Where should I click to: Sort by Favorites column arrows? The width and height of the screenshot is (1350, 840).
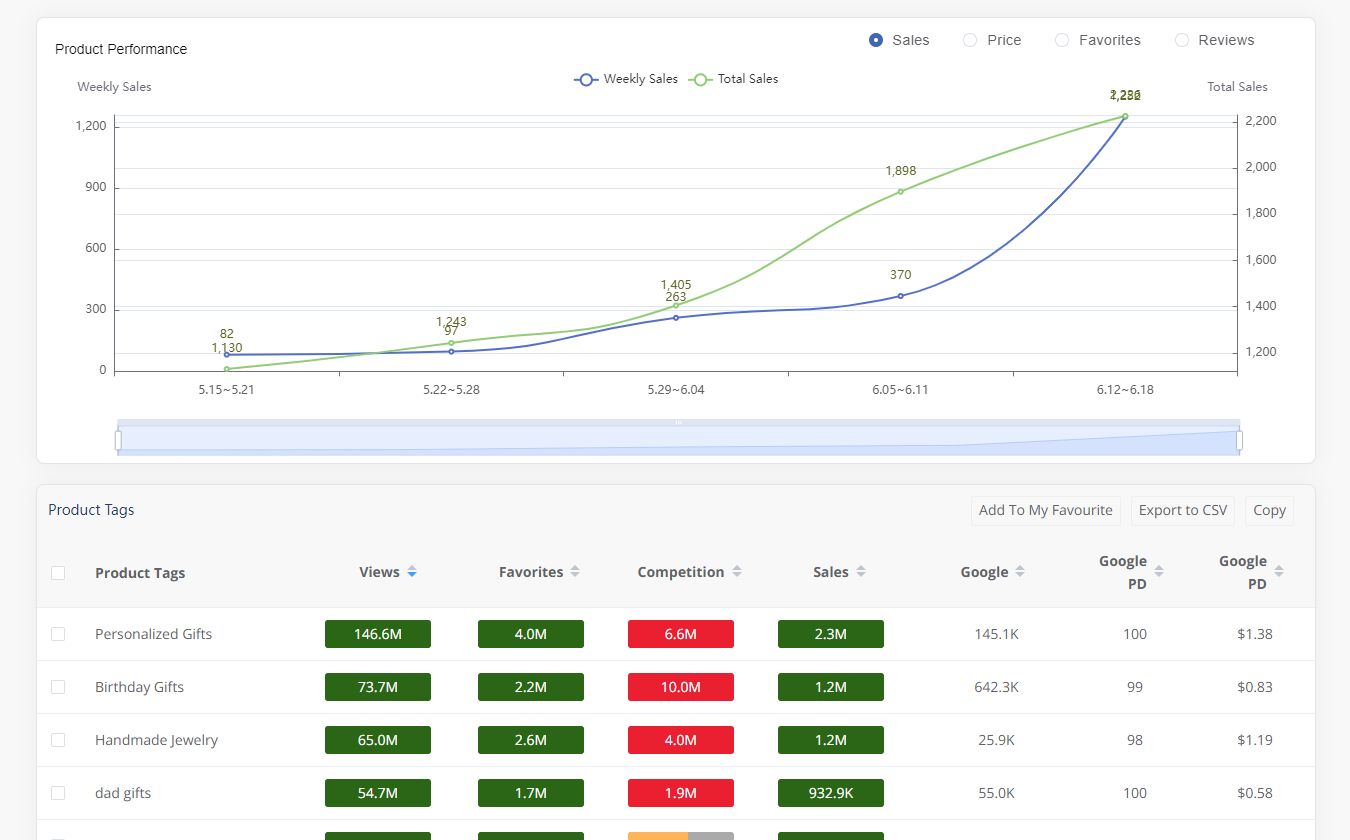click(574, 572)
